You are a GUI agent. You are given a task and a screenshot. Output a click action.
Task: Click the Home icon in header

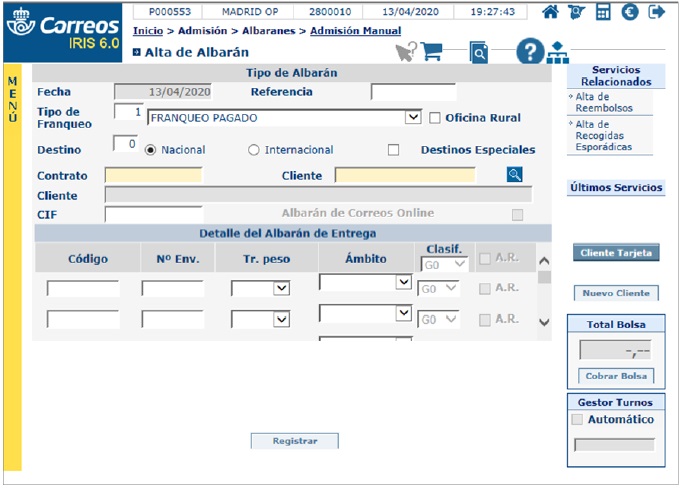pyautogui.click(x=550, y=13)
